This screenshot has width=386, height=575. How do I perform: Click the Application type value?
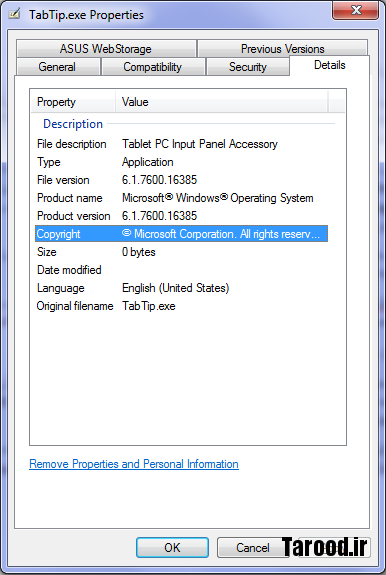(x=148, y=162)
